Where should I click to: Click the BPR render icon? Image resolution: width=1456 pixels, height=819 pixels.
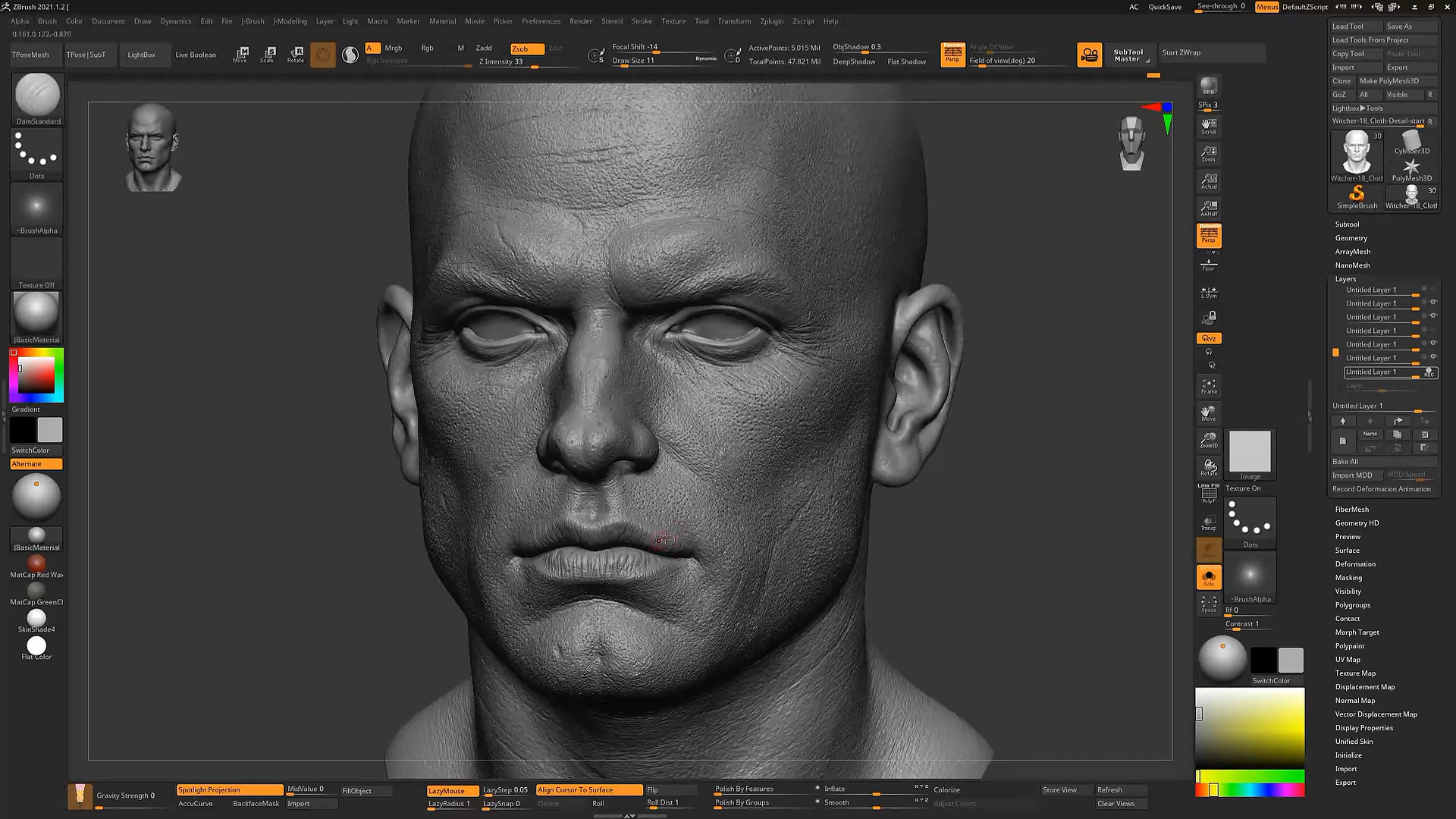pos(1209,86)
